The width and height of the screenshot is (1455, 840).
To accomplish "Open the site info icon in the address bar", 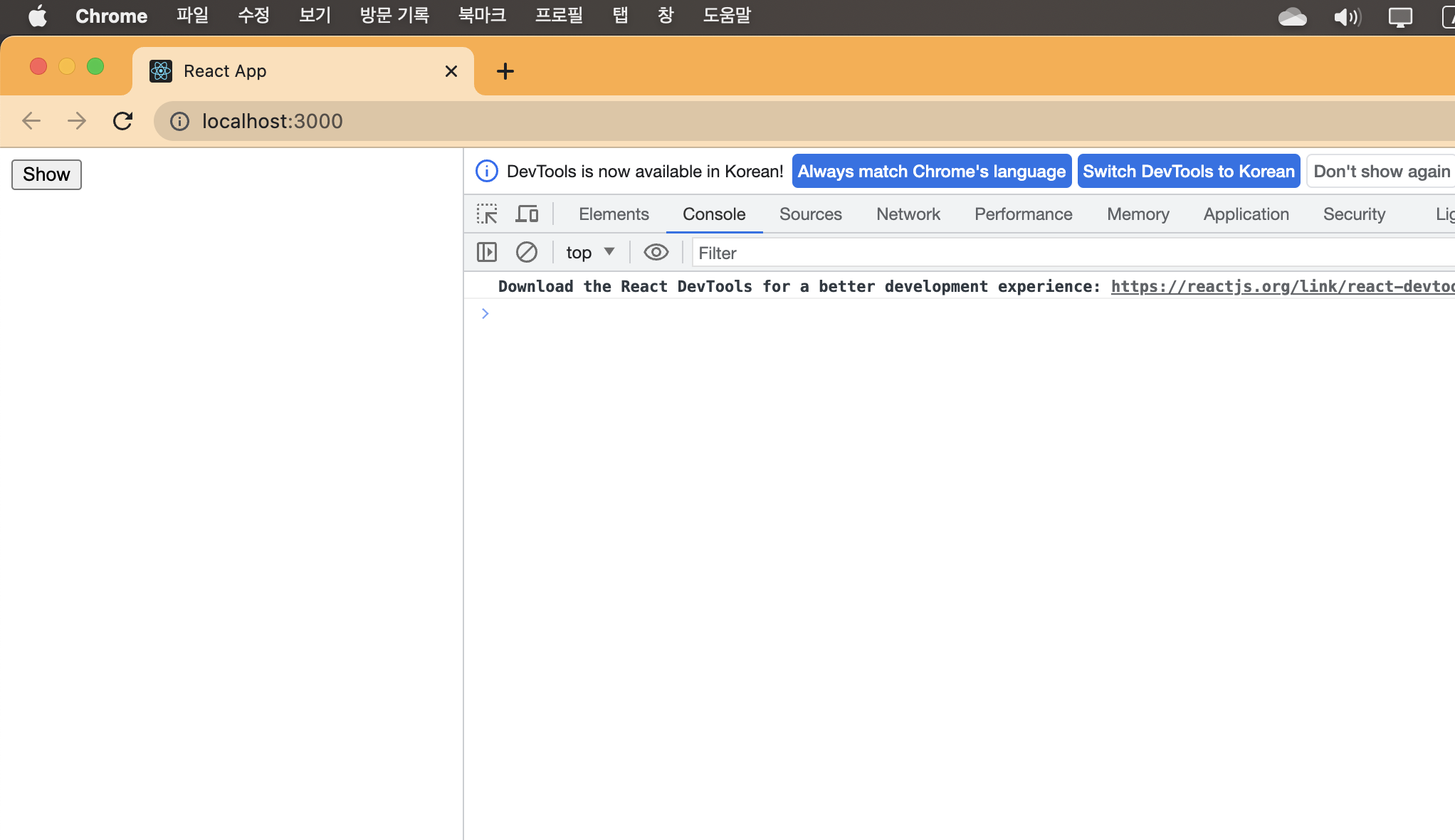I will (x=179, y=122).
